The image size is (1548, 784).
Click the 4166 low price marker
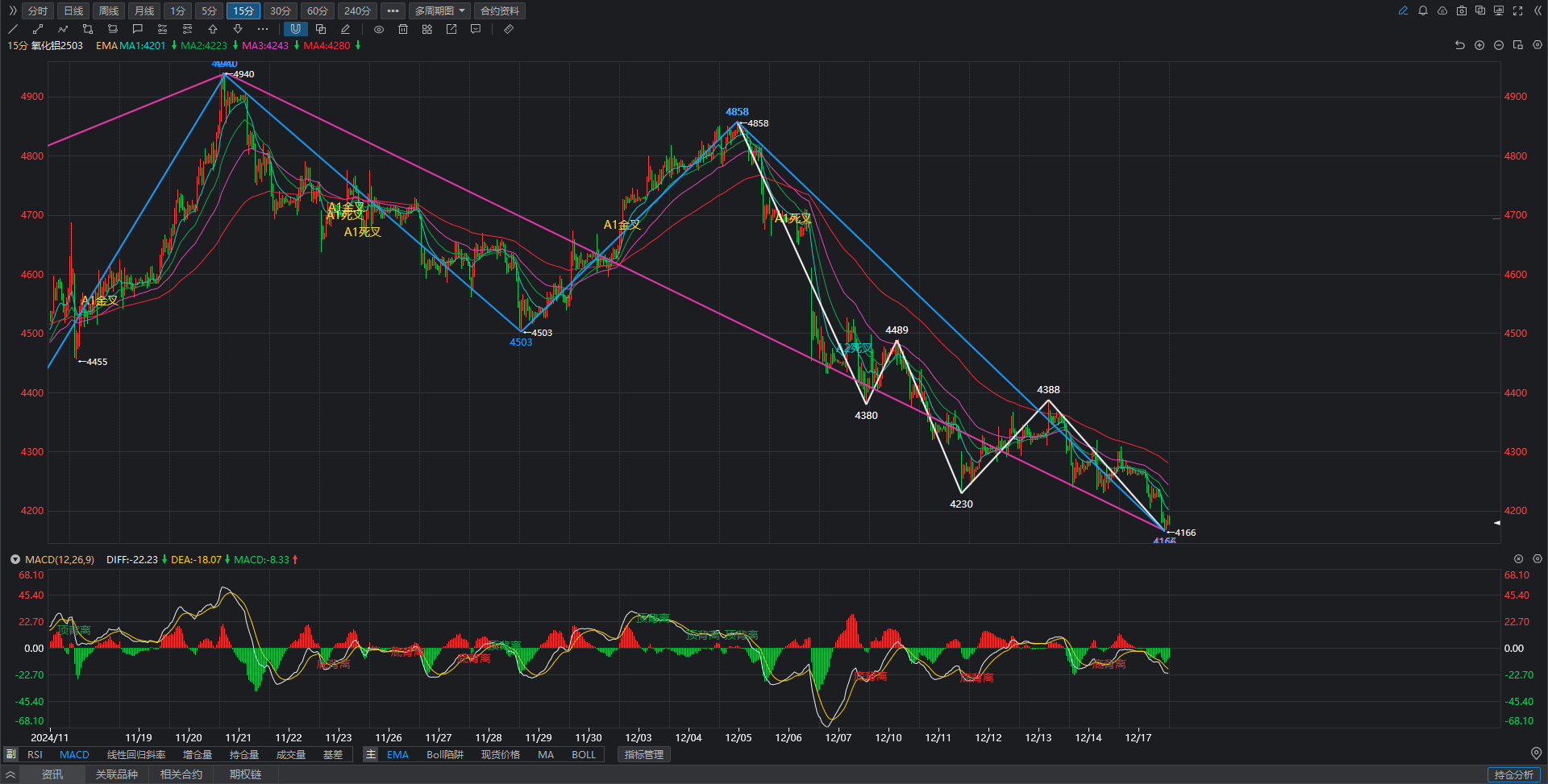click(1184, 533)
